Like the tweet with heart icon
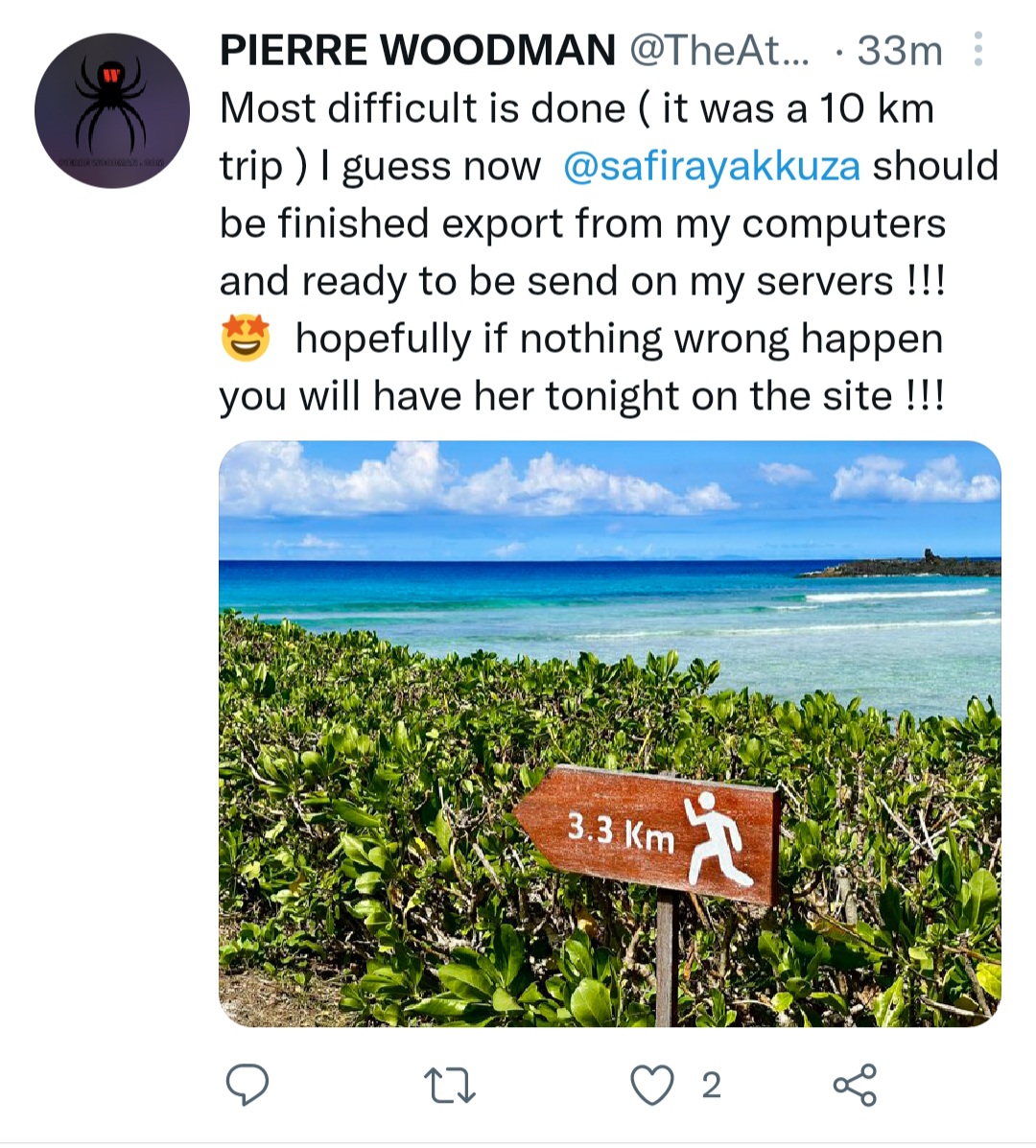The width and height of the screenshot is (1036, 1148). click(652, 1085)
